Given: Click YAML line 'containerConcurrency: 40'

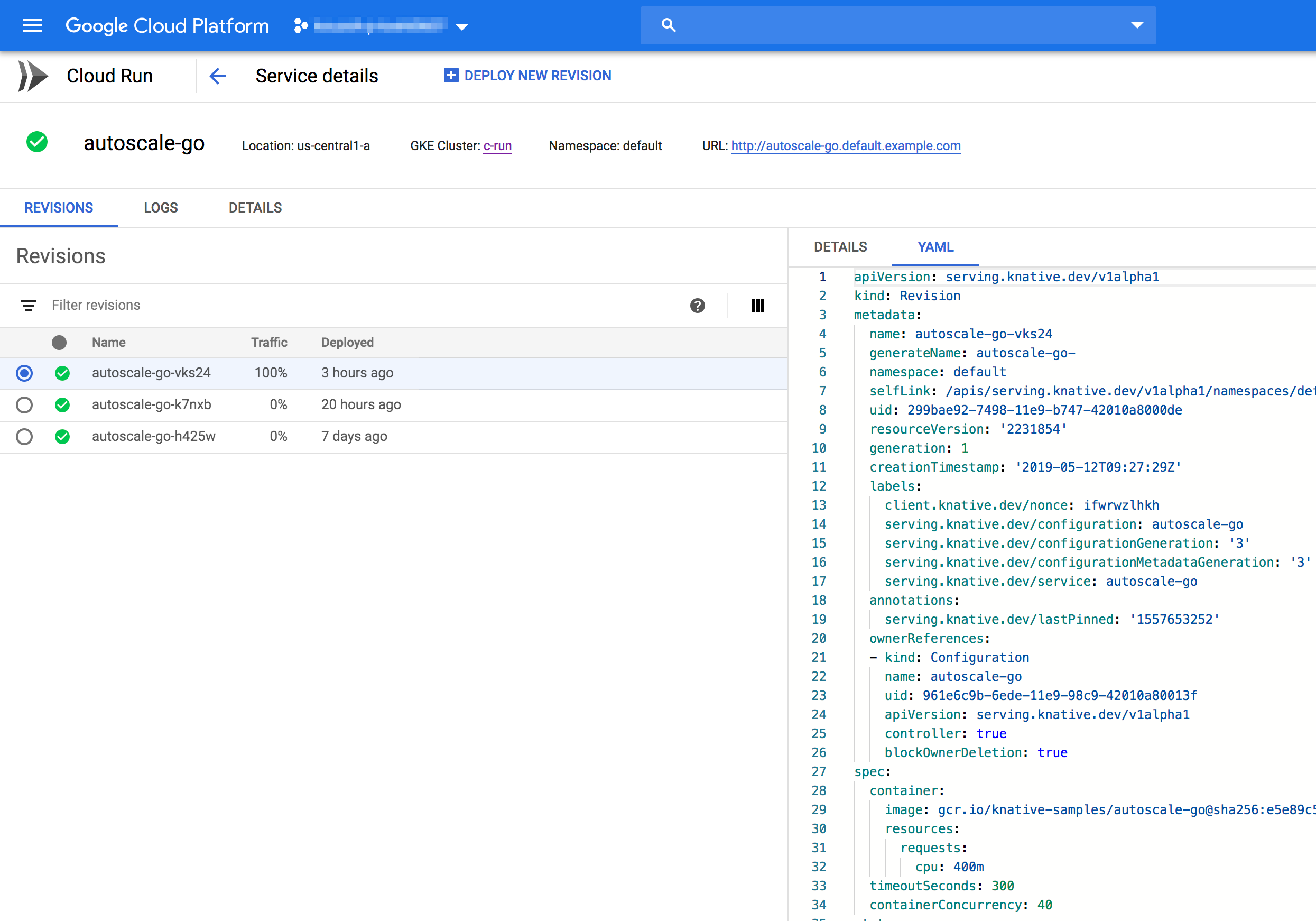Looking at the screenshot, I should [961, 905].
